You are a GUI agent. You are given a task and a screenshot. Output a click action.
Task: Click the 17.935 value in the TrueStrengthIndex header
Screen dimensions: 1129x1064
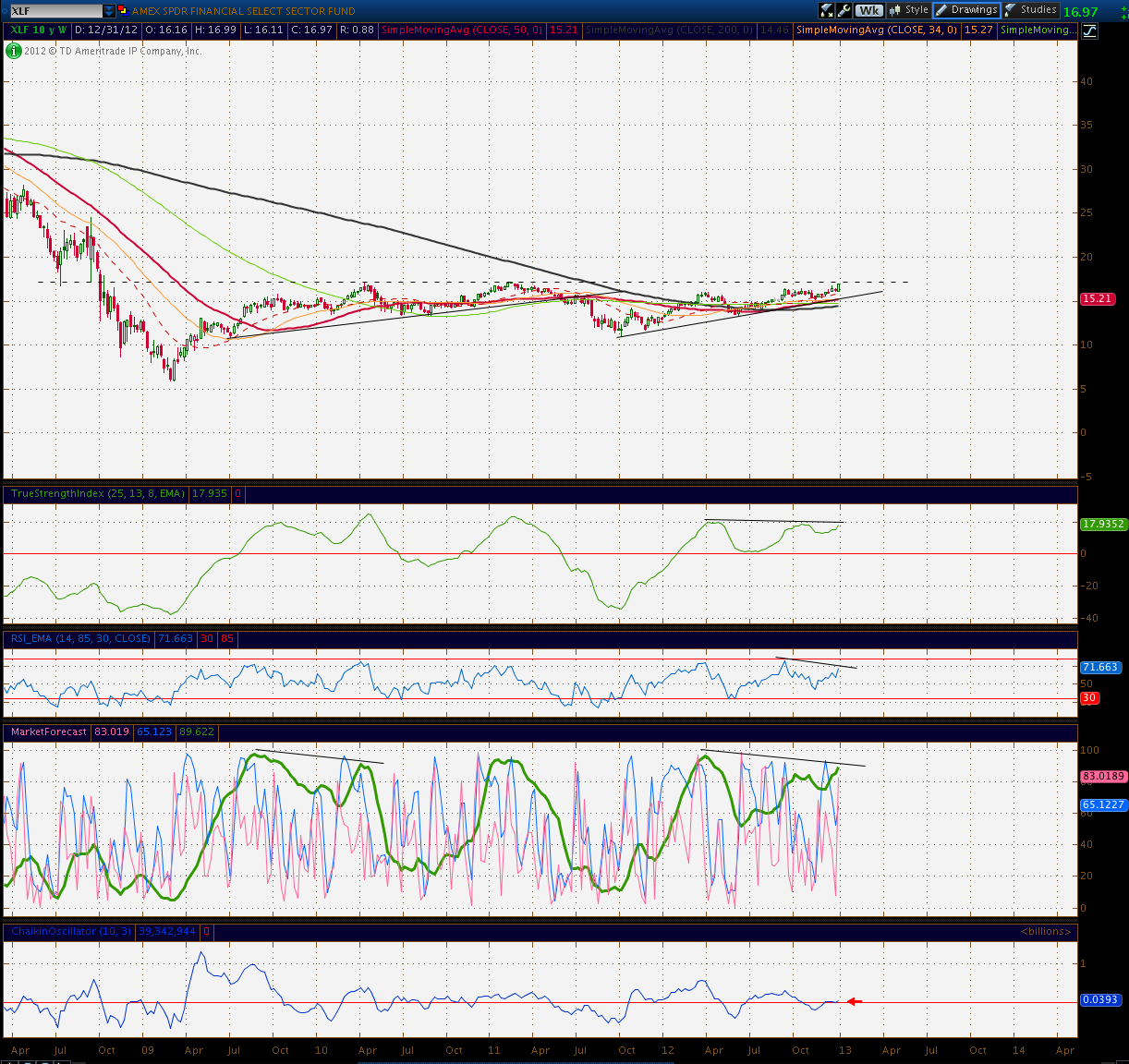pos(210,494)
